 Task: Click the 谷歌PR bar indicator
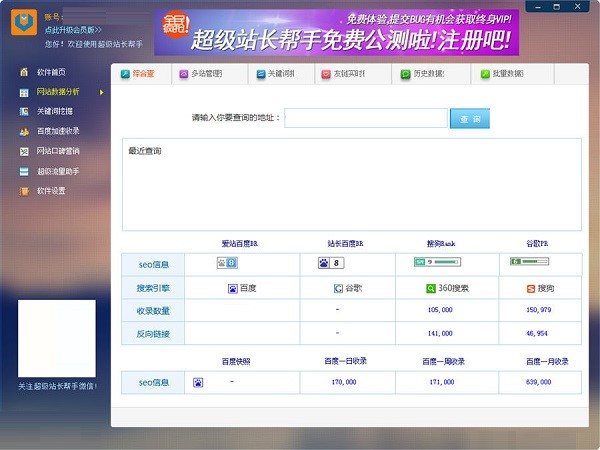coord(530,261)
